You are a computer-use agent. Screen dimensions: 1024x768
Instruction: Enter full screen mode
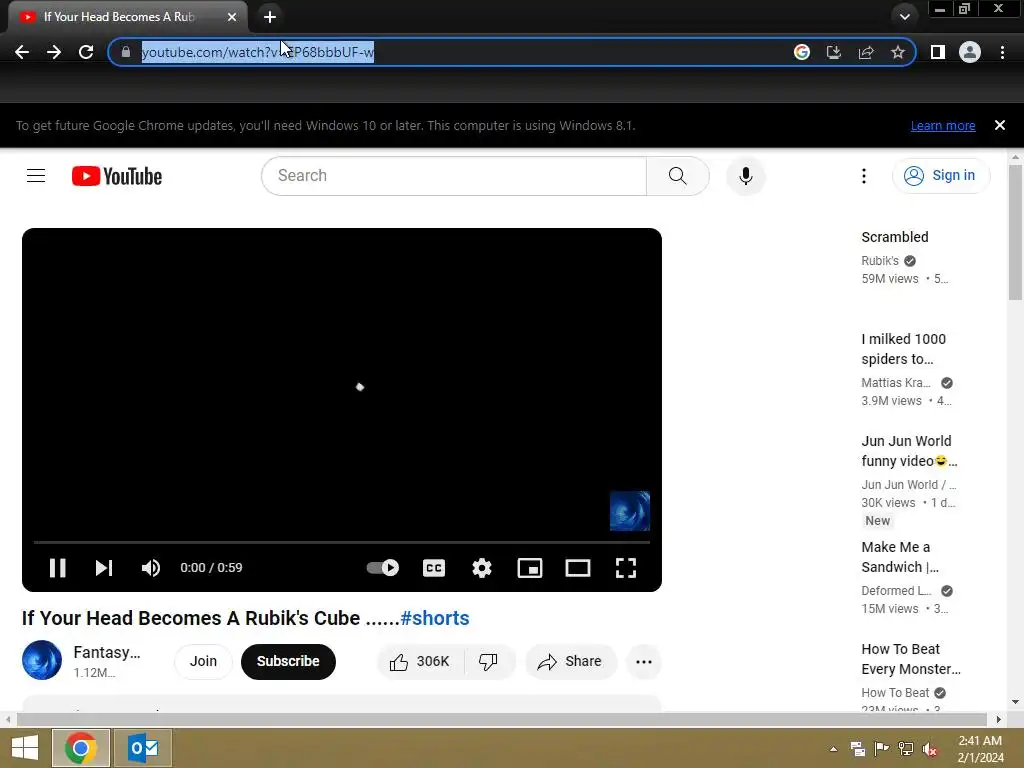coord(626,568)
